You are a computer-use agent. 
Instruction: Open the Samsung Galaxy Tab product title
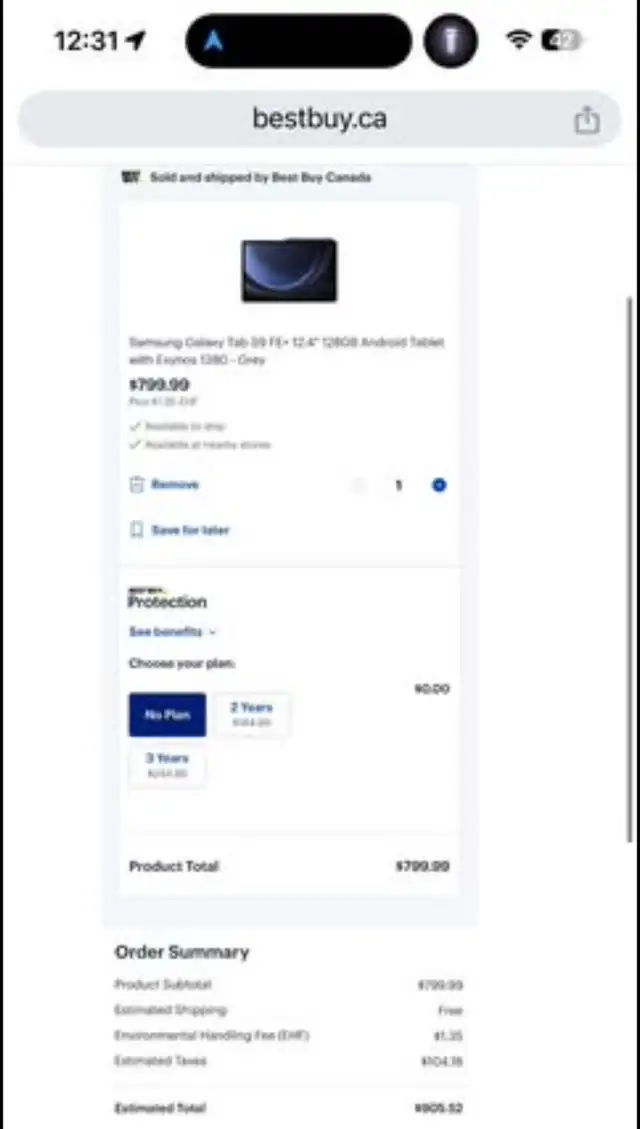[287, 351]
